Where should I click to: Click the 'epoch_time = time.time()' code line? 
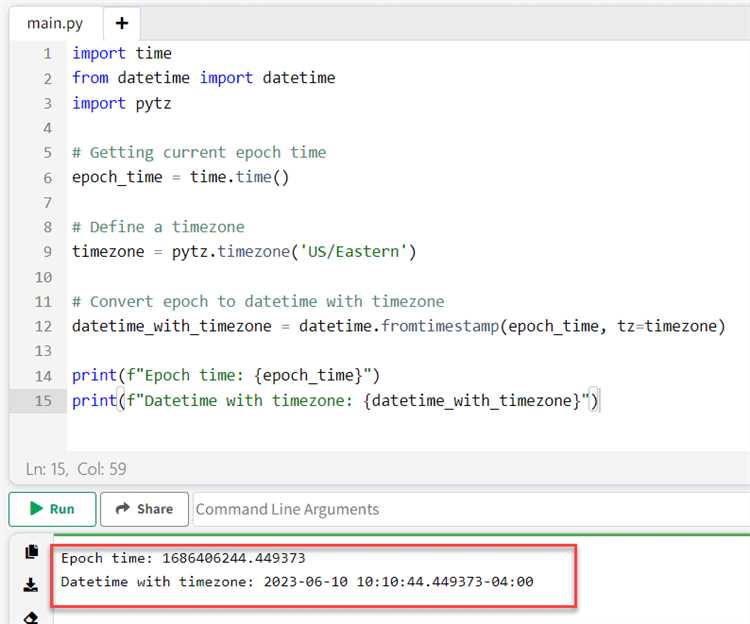(x=180, y=178)
